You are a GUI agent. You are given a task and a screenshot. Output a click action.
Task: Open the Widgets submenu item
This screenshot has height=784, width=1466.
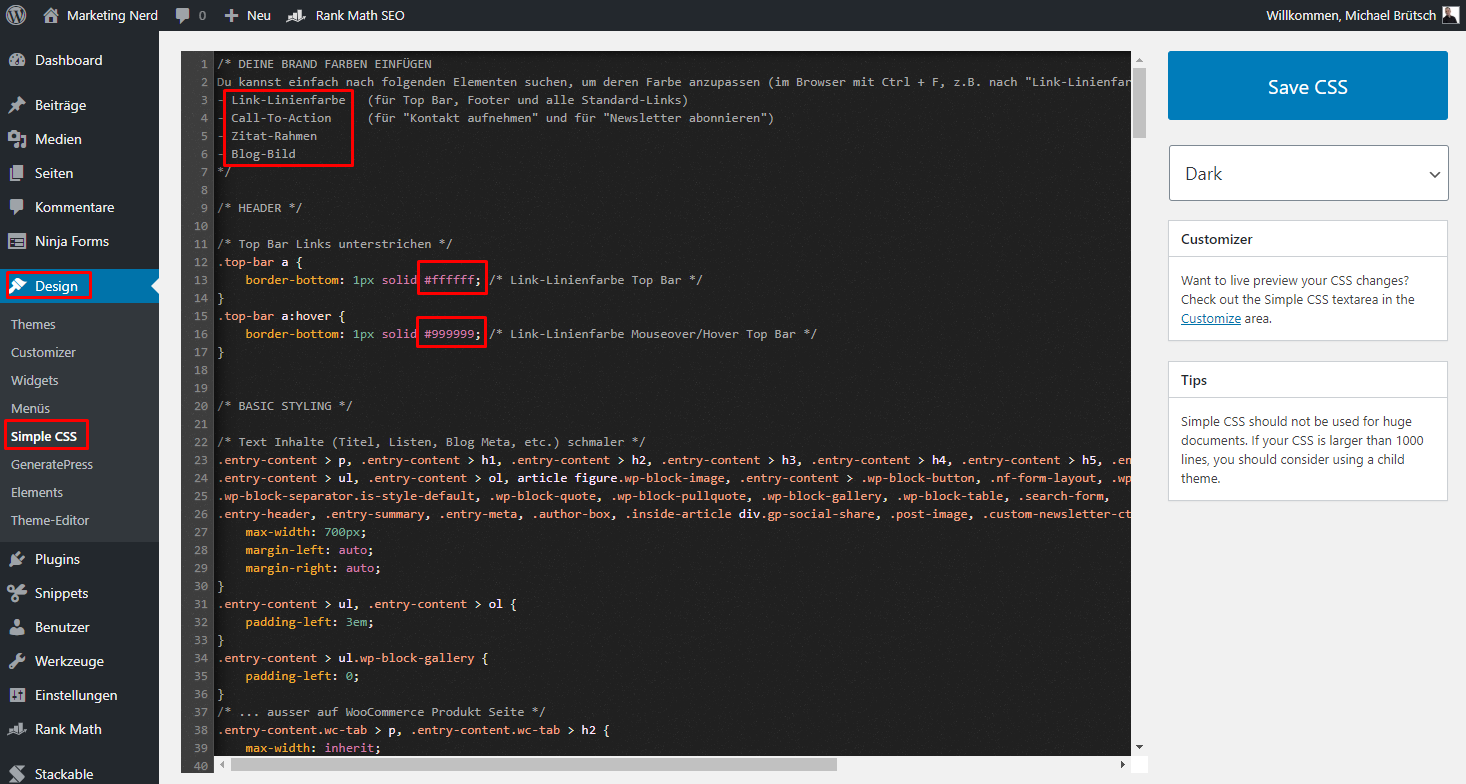(35, 380)
